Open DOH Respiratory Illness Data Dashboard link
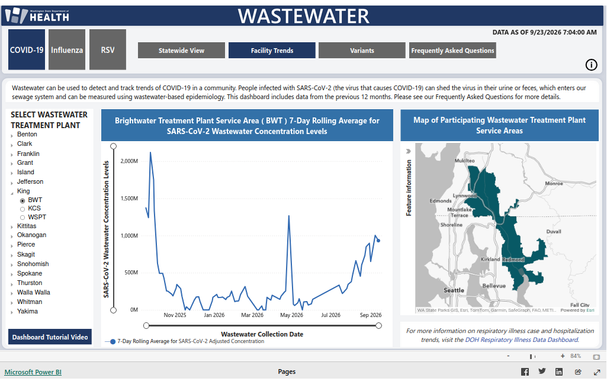The image size is (607, 380). [522, 340]
